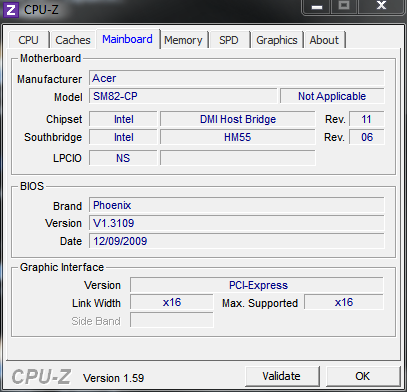Open the SPD tab

(x=229, y=40)
